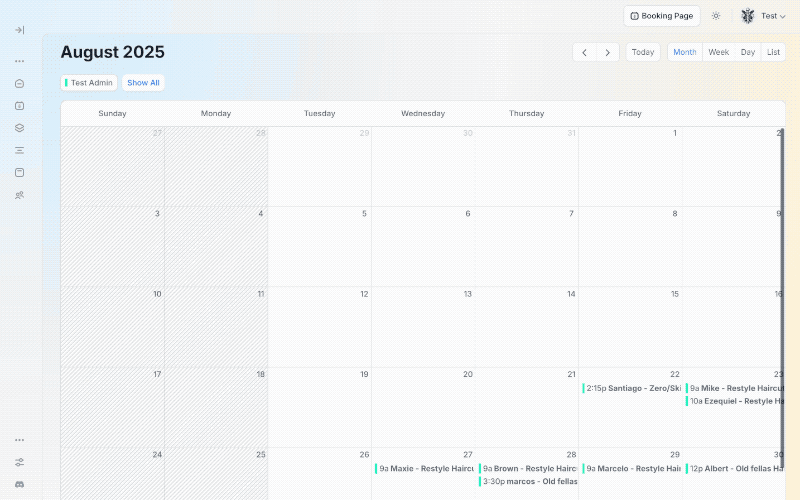Screen dimensions: 800x500
Task: Select day number 5
Action: coord(364,213)
